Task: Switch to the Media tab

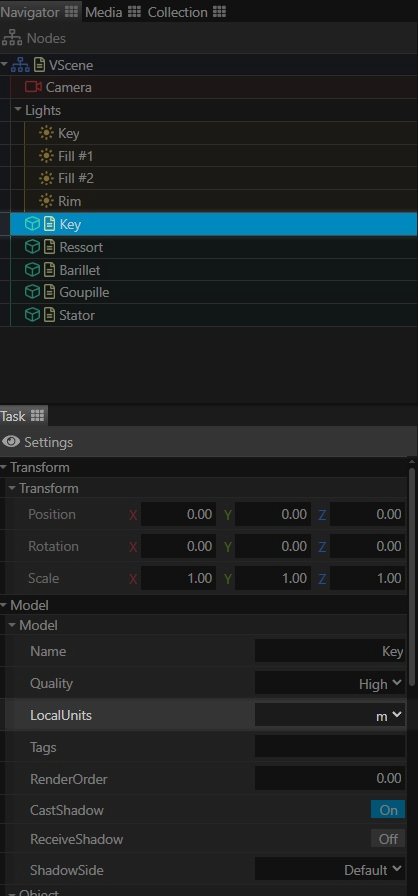Action: pos(113,11)
